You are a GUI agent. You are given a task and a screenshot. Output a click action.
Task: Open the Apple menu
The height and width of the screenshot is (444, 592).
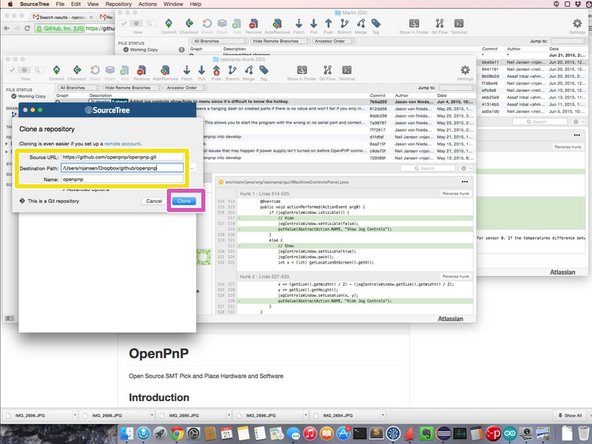click(x=10, y=4)
